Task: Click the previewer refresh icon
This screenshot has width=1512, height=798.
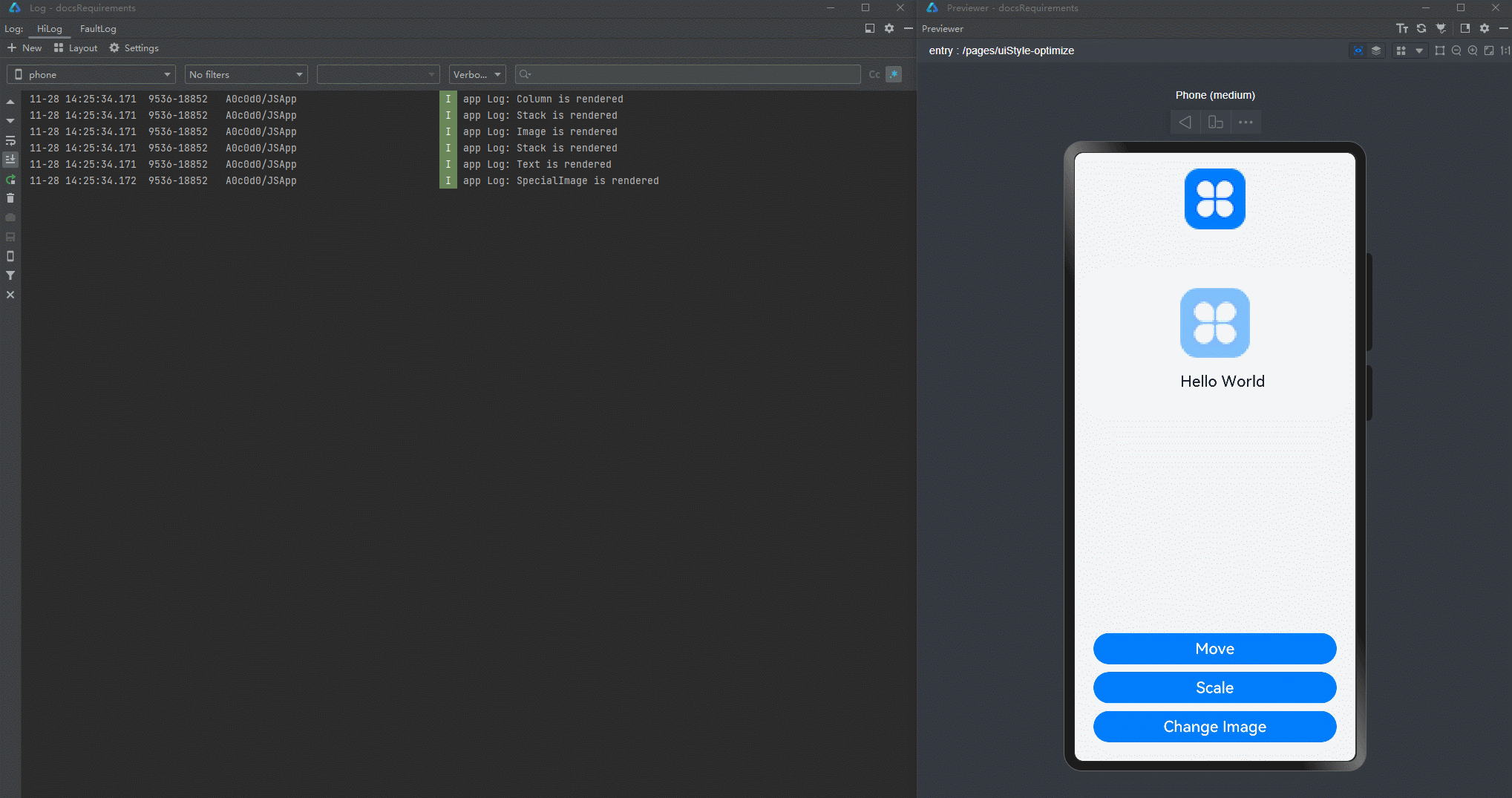Action: 1421,28
